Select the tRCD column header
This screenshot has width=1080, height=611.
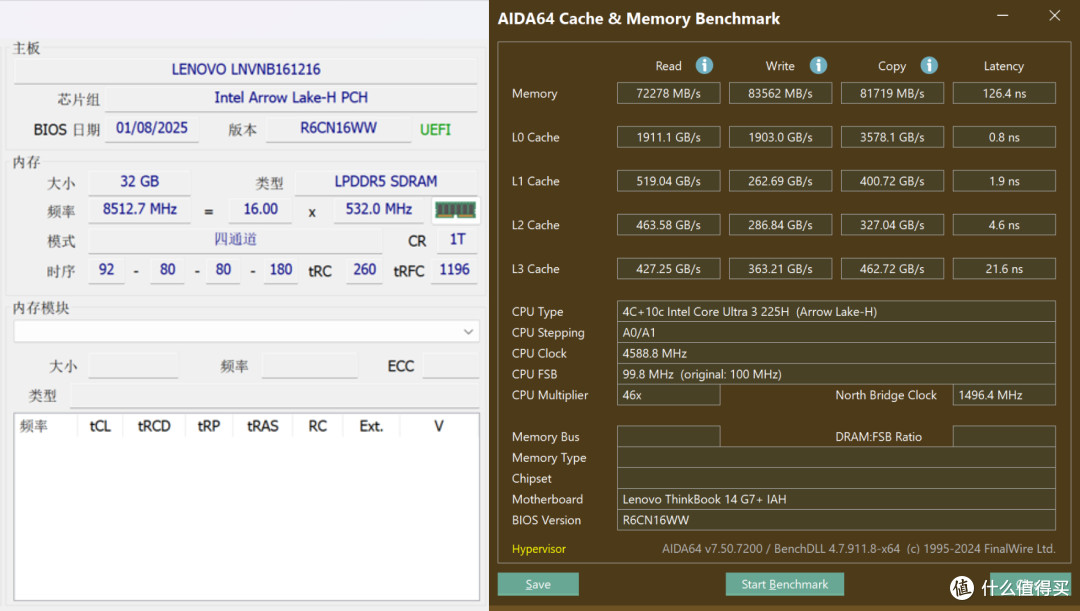[x=154, y=426]
